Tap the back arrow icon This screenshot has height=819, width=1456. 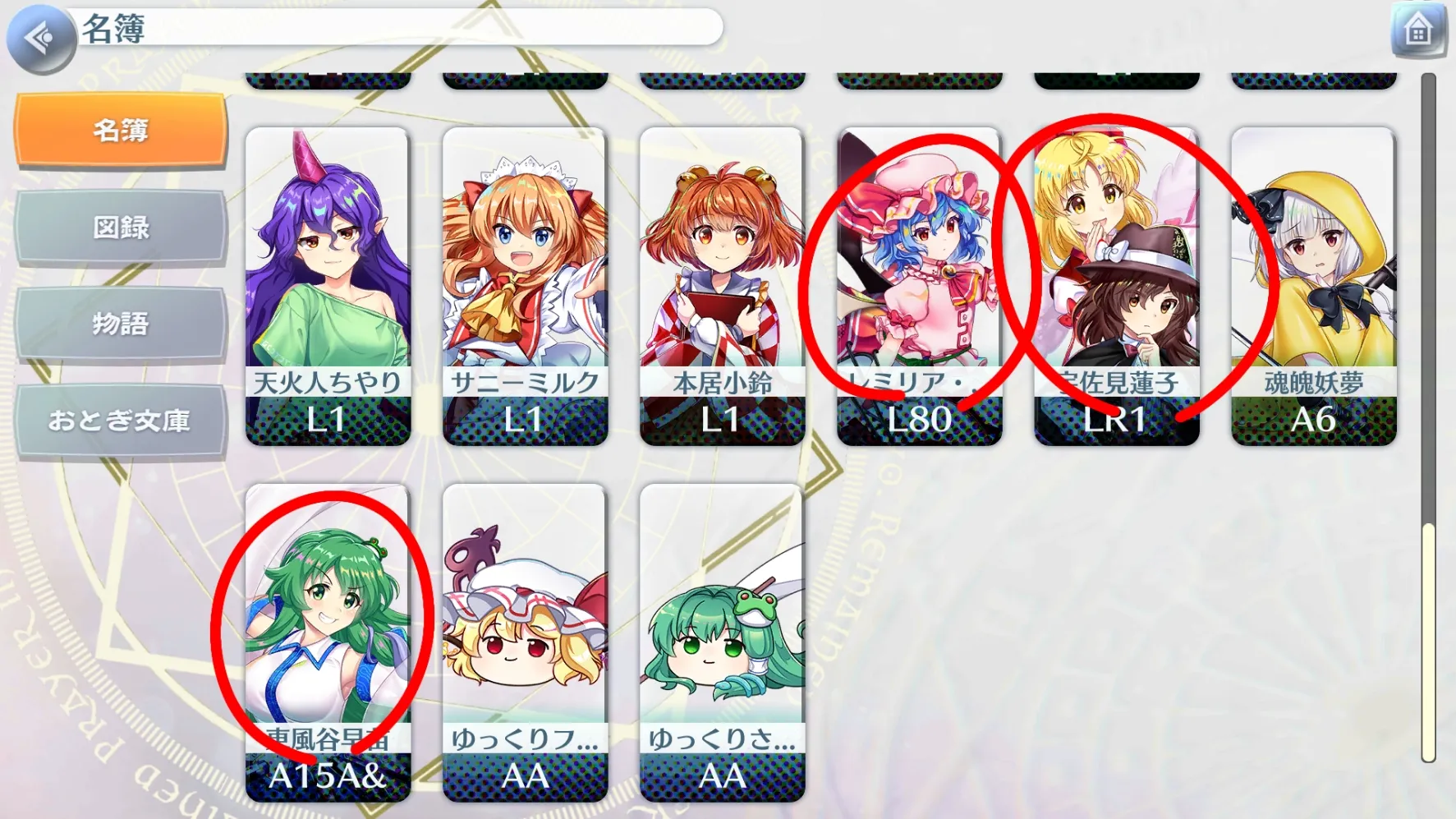pyautogui.click(x=41, y=38)
